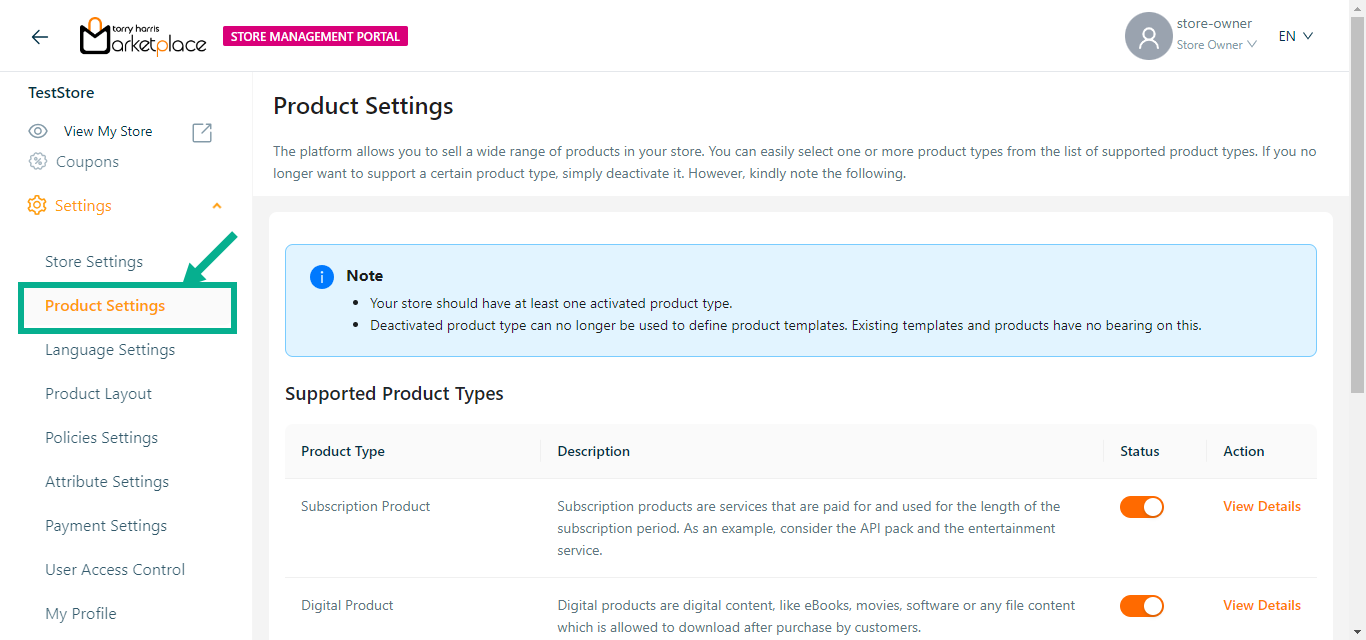The image size is (1366, 640).
Task: View Details for Digital Product
Action: point(1261,605)
